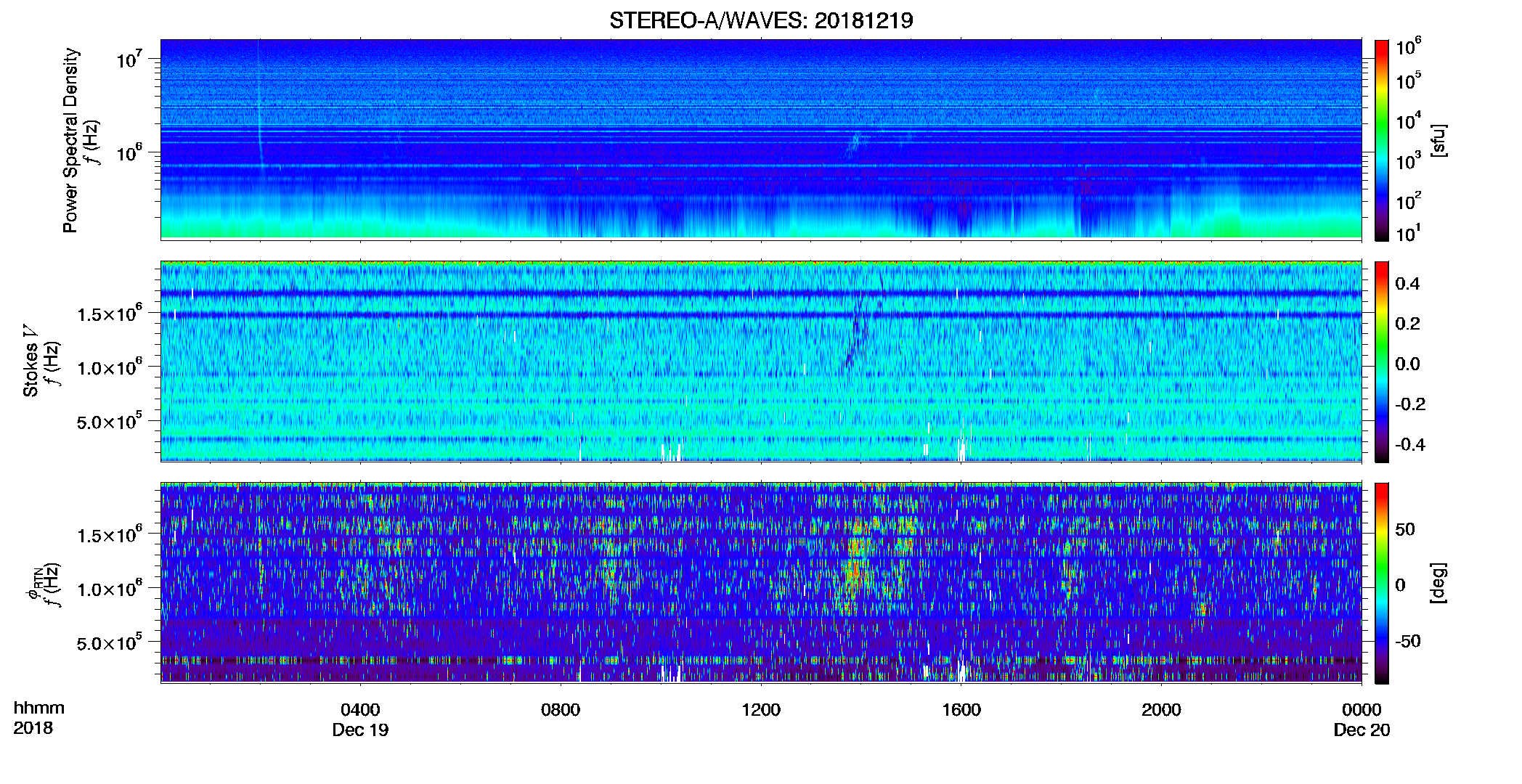Click the 10^7 frequency tick in top panel
Image resolution: width=1522 pixels, height=784 pixels.
[x=129, y=58]
